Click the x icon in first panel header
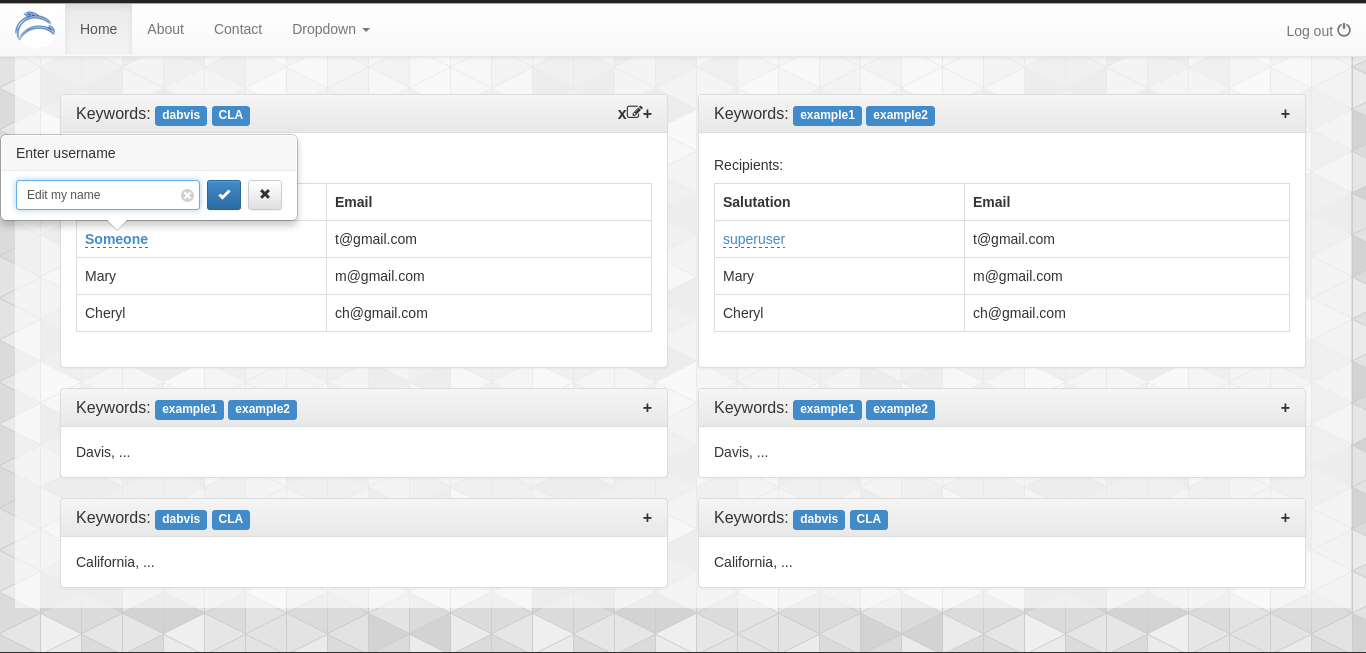Screen dimensions: 1366x653 tap(621, 114)
